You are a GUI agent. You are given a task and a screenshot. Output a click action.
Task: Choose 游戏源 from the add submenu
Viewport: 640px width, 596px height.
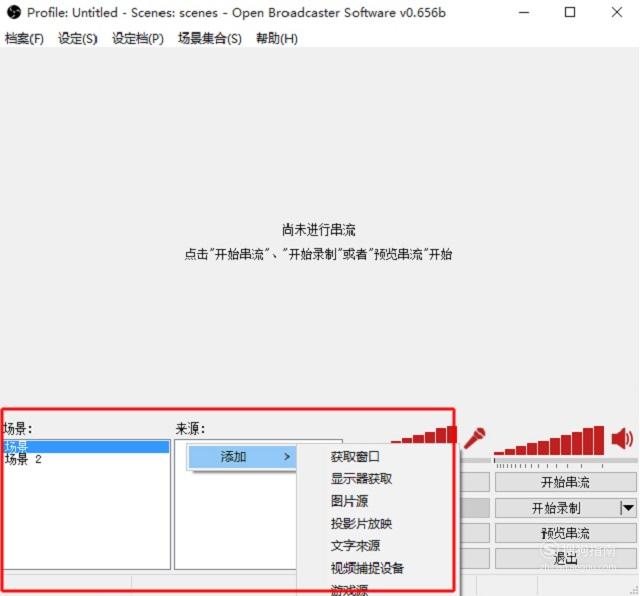point(349,590)
